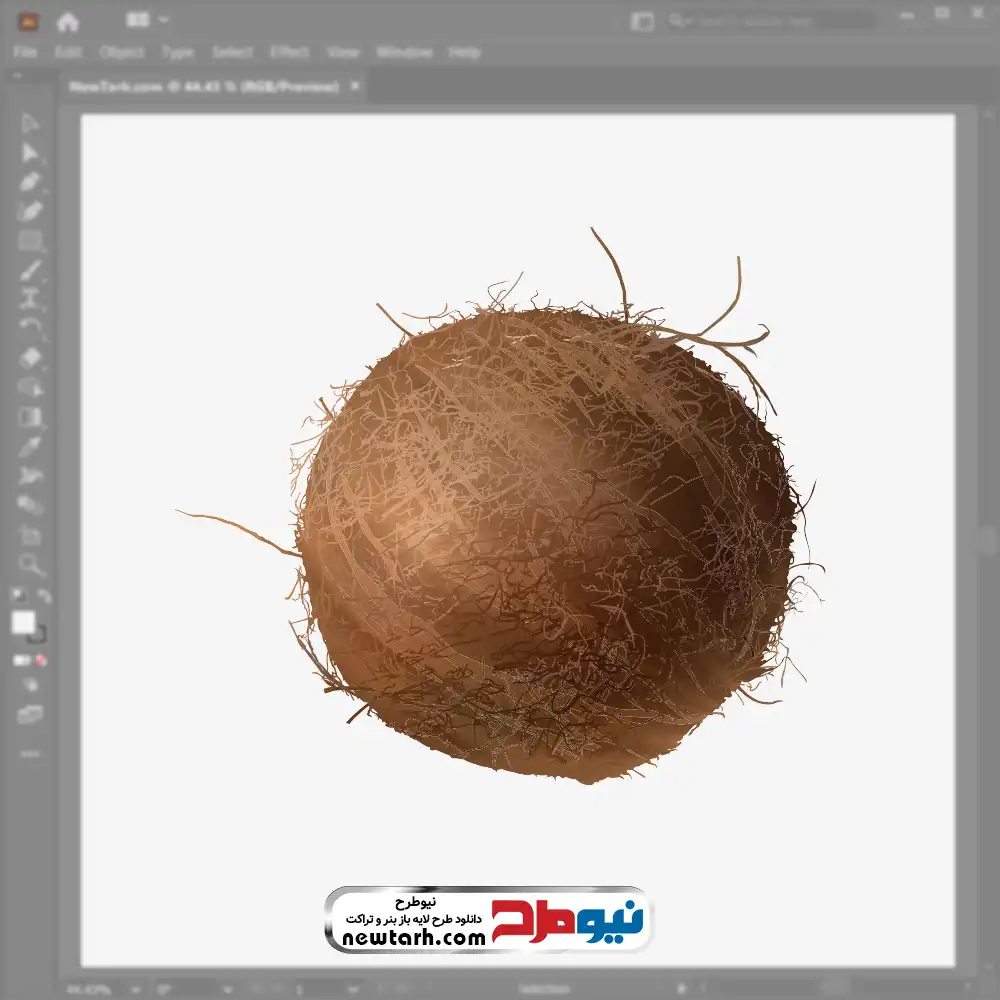Image resolution: width=1000 pixels, height=1000 pixels.
Task: Activate the Paintbrush tool
Action: coord(30,269)
